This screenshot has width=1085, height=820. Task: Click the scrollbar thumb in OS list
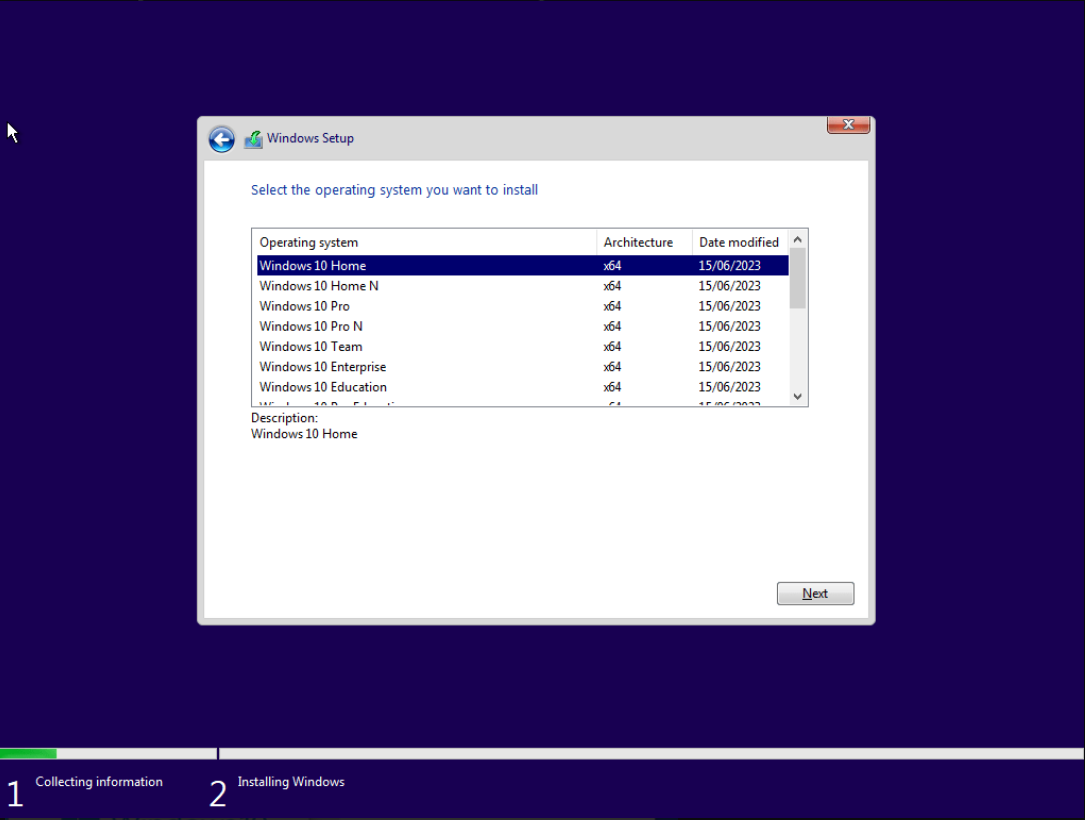797,278
